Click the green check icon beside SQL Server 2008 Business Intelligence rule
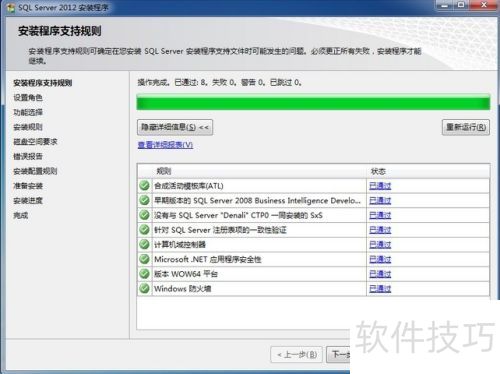Image resolution: width=500 pixels, height=374 pixels. [x=144, y=200]
